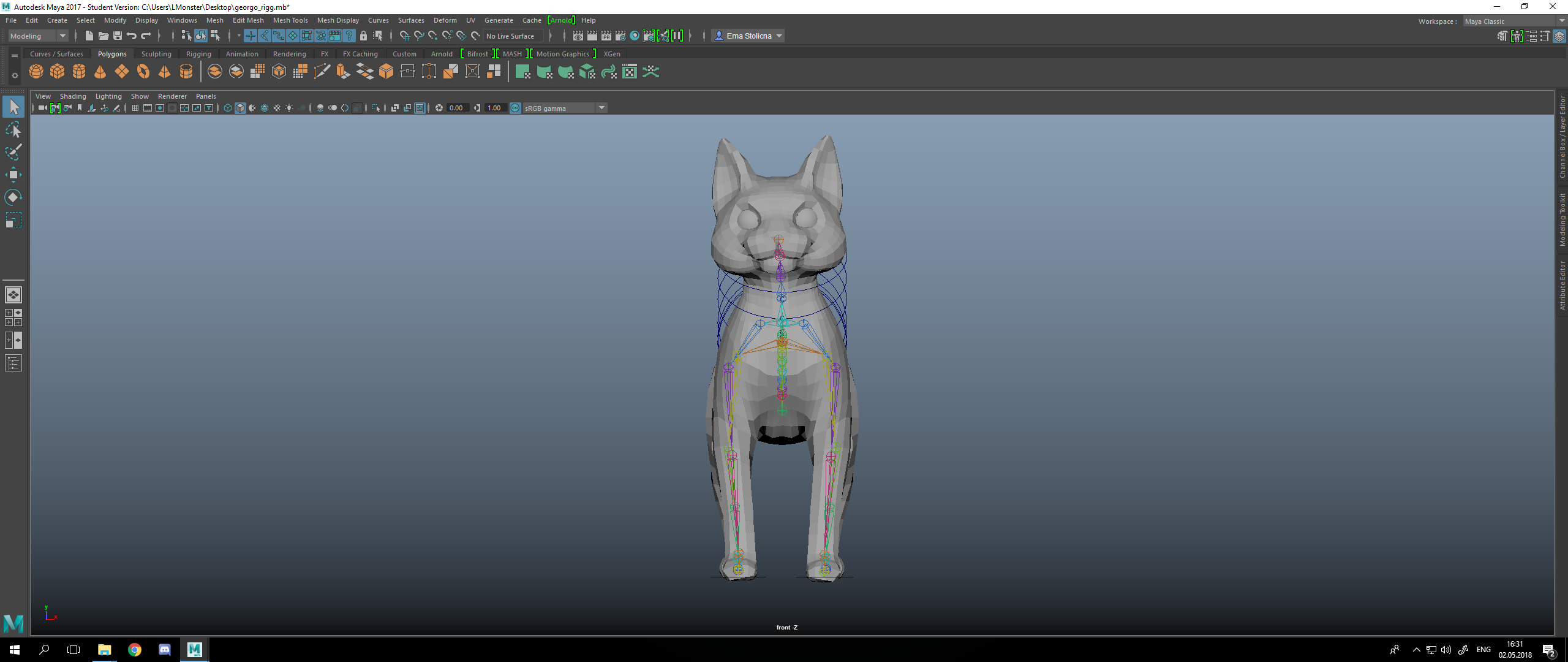
Task: Activate the Lasso select tool
Action: [x=13, y=129]
